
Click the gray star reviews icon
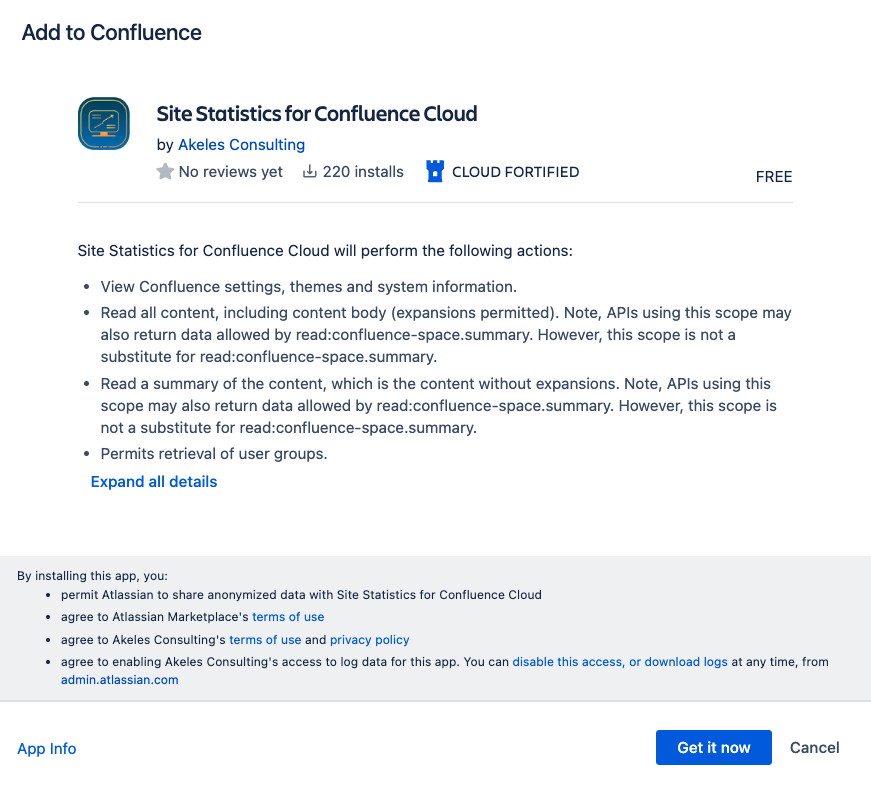coord(165,172)
